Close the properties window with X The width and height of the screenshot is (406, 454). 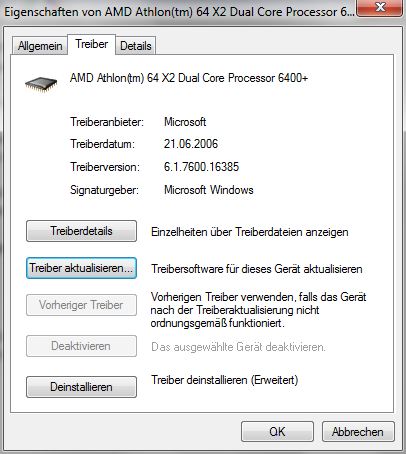coord(380,7)
